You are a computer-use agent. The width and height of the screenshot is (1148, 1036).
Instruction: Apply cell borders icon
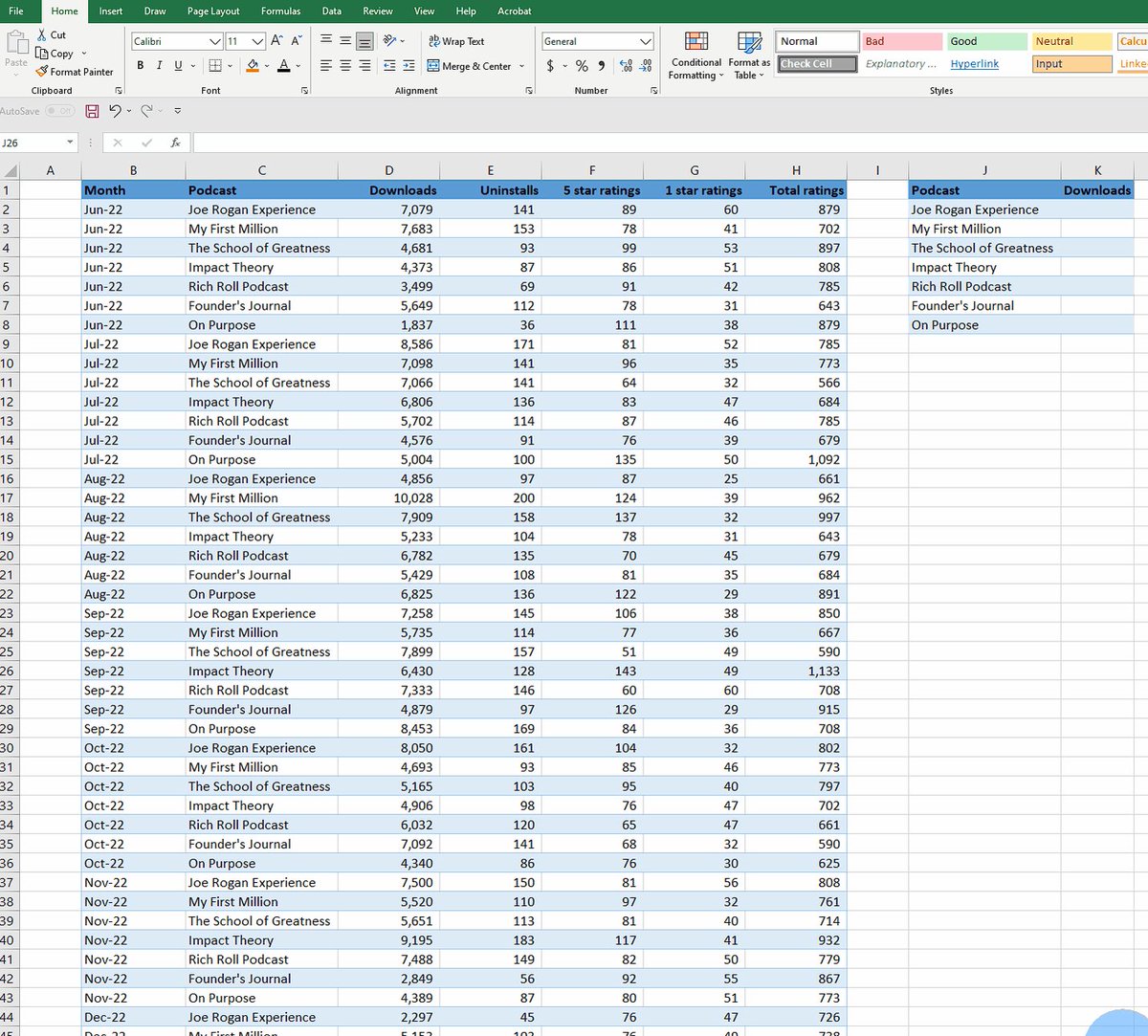215,65
